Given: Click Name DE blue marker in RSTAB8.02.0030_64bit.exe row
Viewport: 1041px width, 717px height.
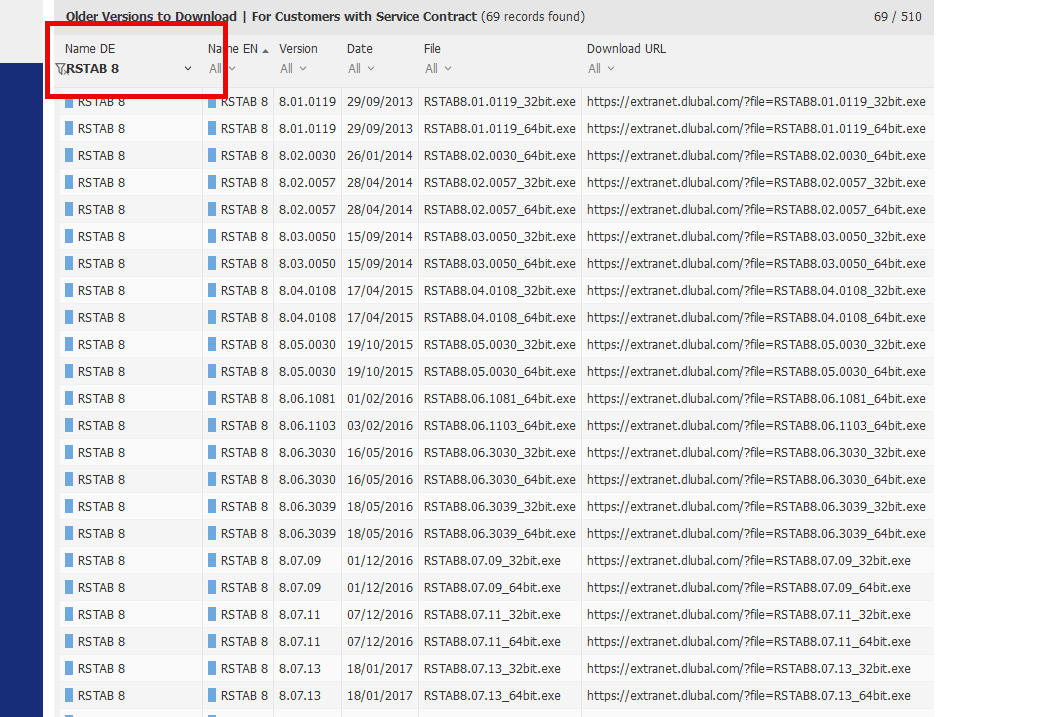Looking at the screenshot, I should pos(69,155).
